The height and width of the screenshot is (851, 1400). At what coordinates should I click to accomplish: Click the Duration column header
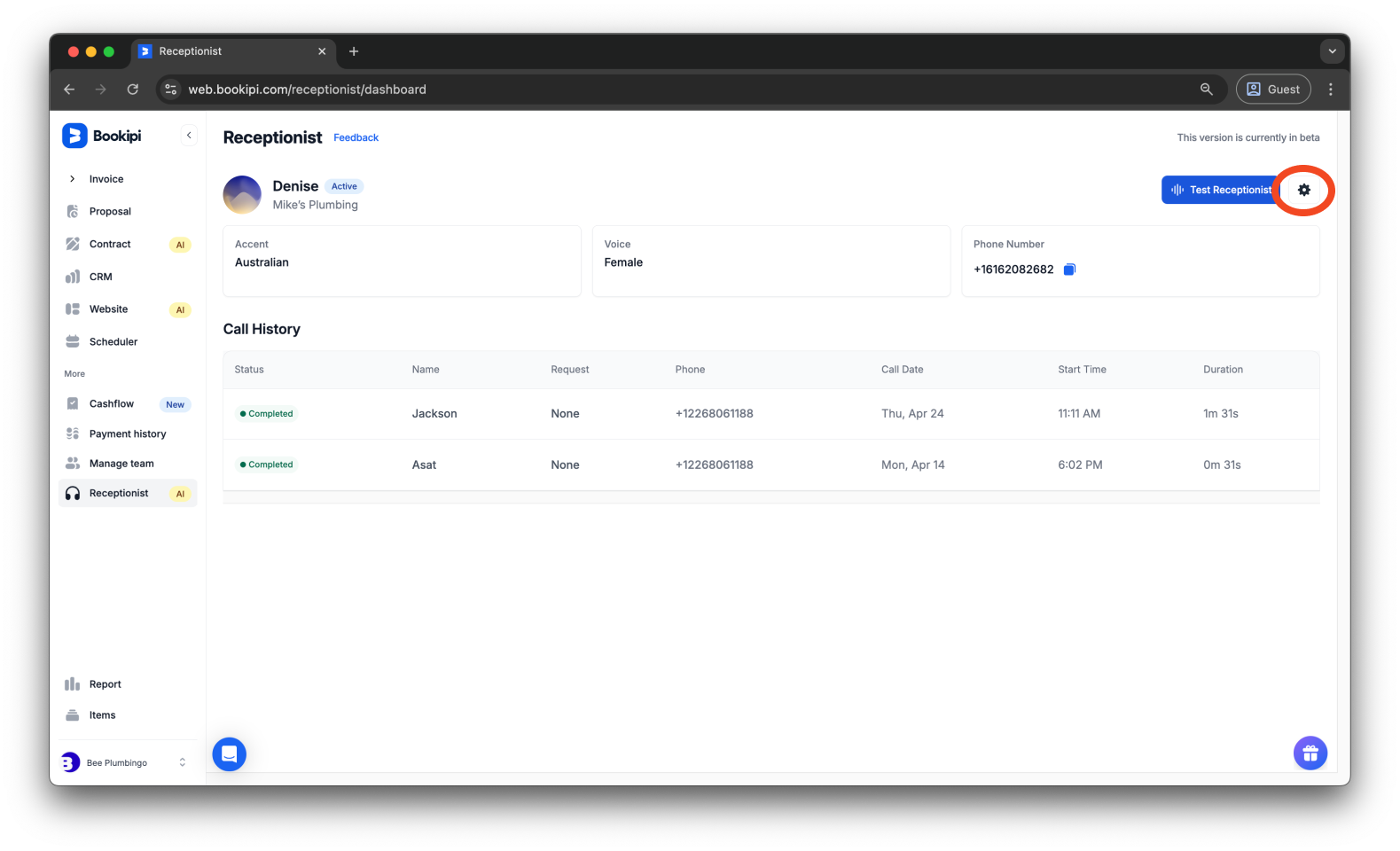1223,370
